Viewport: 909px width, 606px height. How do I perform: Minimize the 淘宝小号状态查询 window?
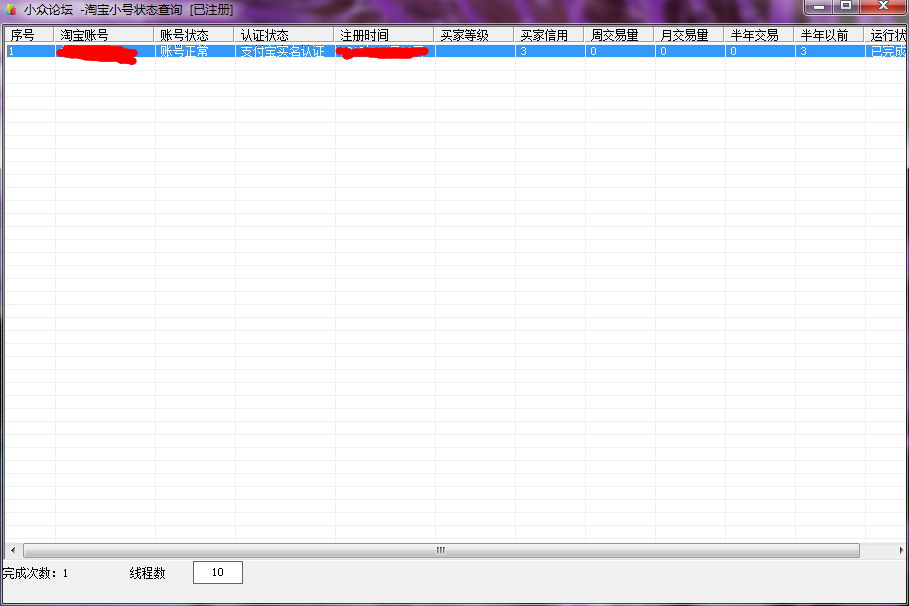point(820,7)
